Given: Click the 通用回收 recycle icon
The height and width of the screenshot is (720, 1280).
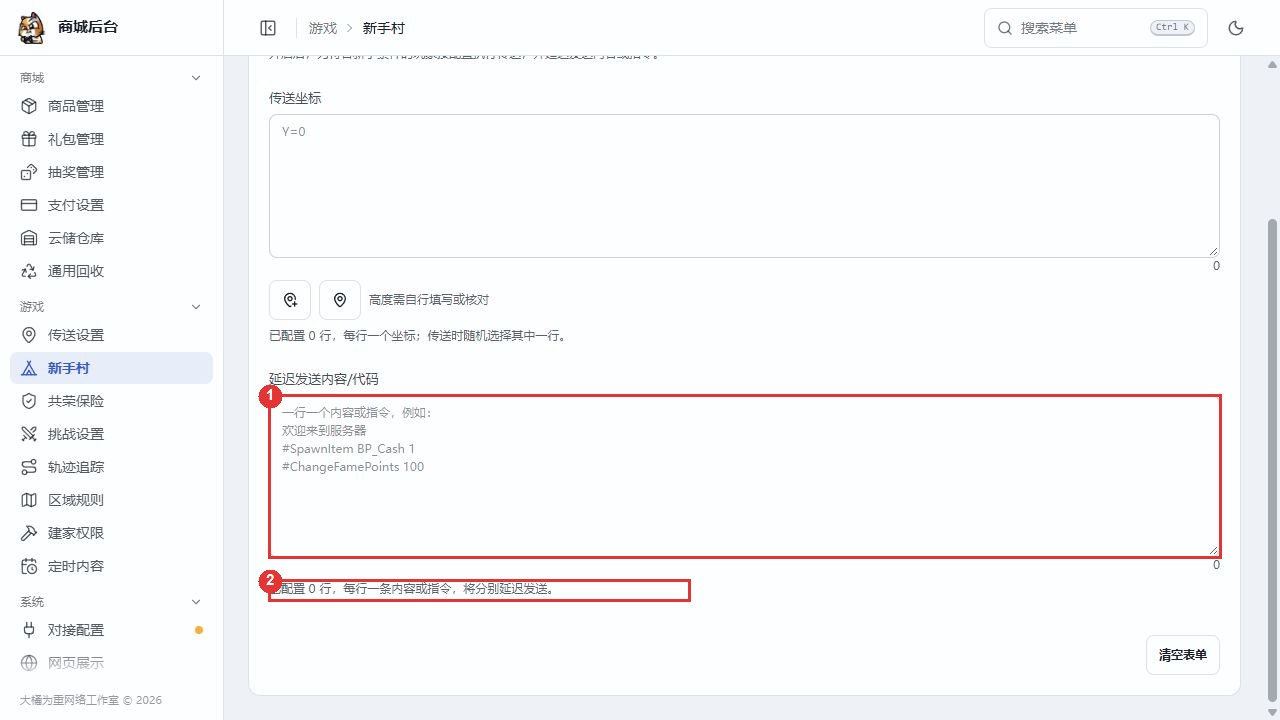Looking at the screenshot, I should 29,271.
